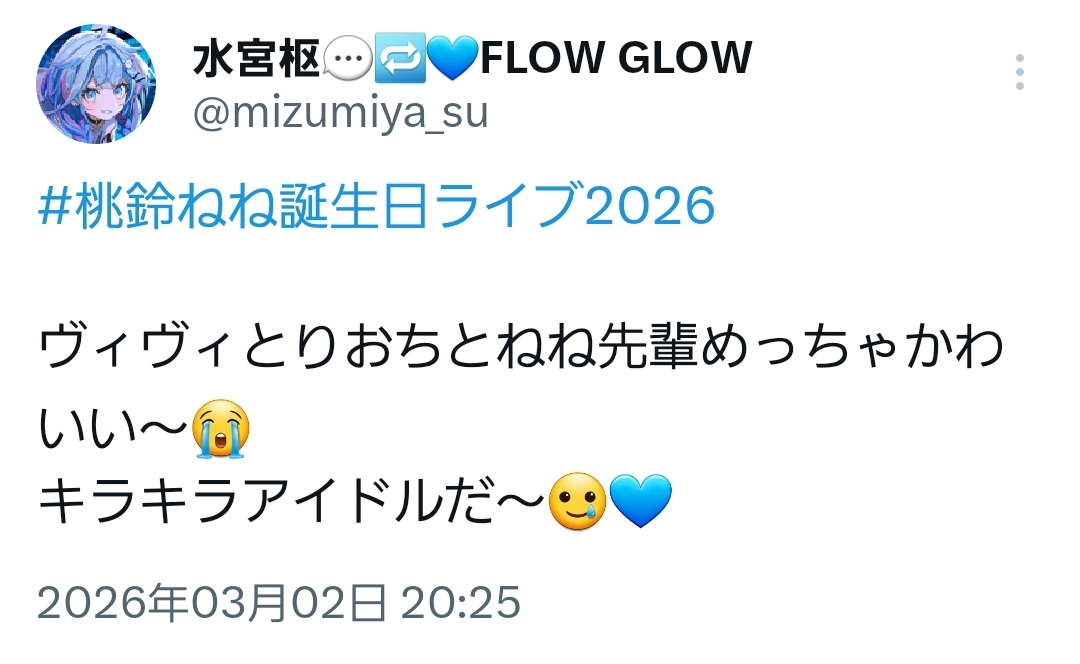Open the hashtag #桃鈴ねね誕生日ライブ2026
The width and height of the screenshot is (1080, 664).
coord(377,206)
